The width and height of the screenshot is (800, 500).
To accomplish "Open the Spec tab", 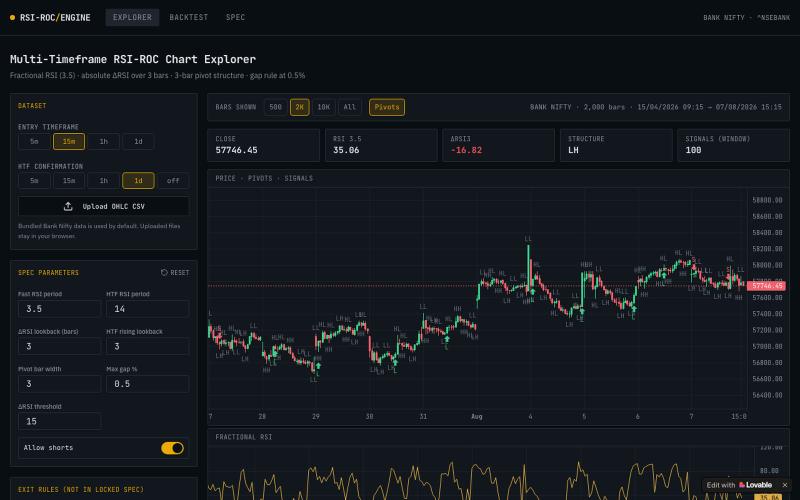I will tap(235, 17).
